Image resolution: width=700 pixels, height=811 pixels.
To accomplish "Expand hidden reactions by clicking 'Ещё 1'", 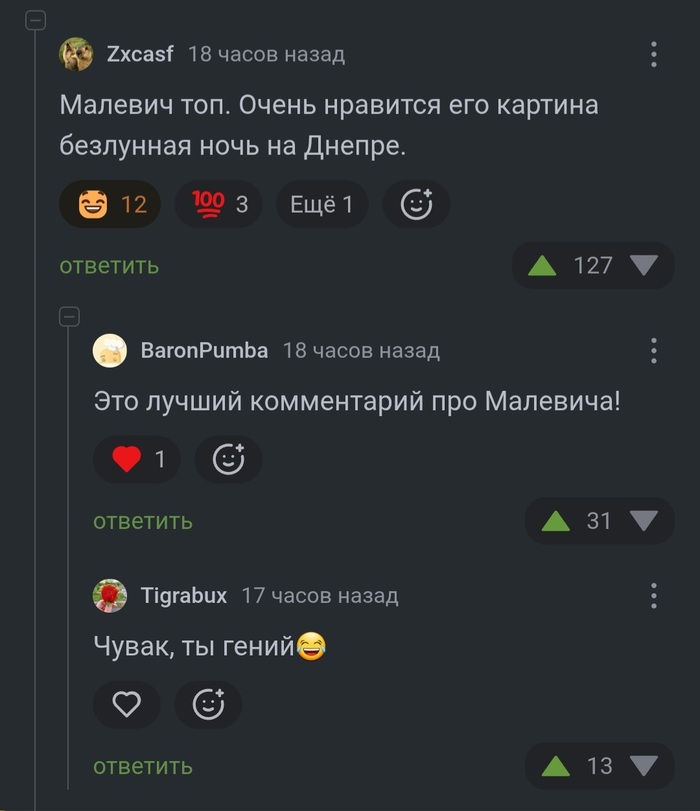I will (x=321, y=204).
